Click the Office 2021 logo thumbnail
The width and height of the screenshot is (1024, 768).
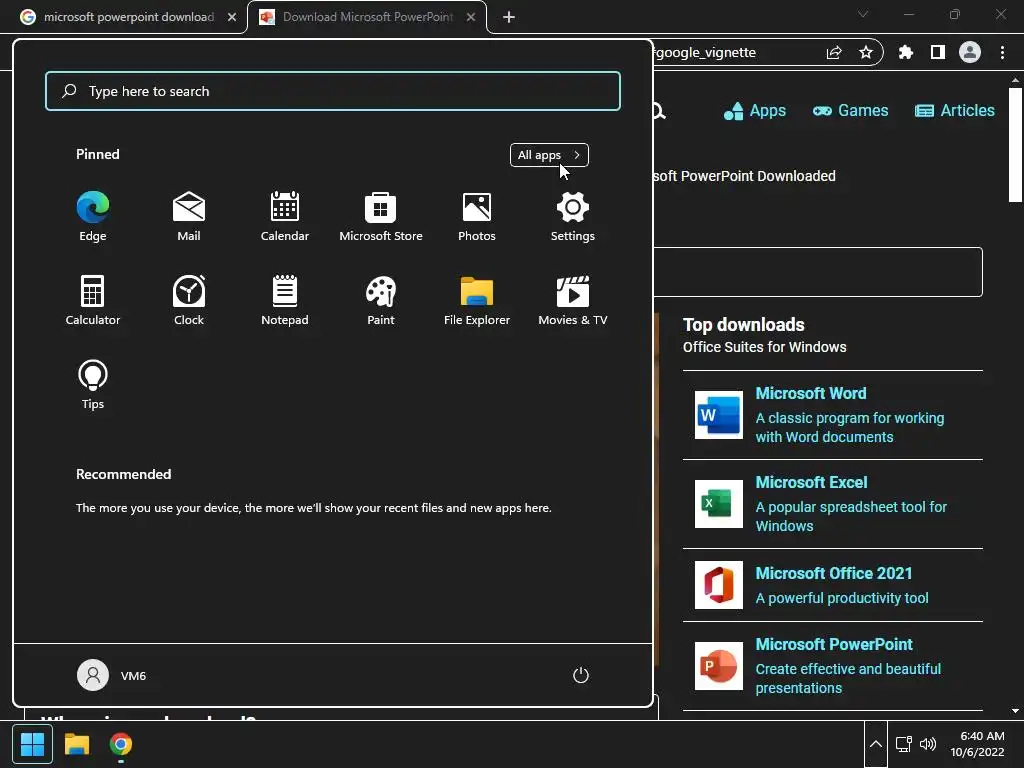click(x=718, y=584)
